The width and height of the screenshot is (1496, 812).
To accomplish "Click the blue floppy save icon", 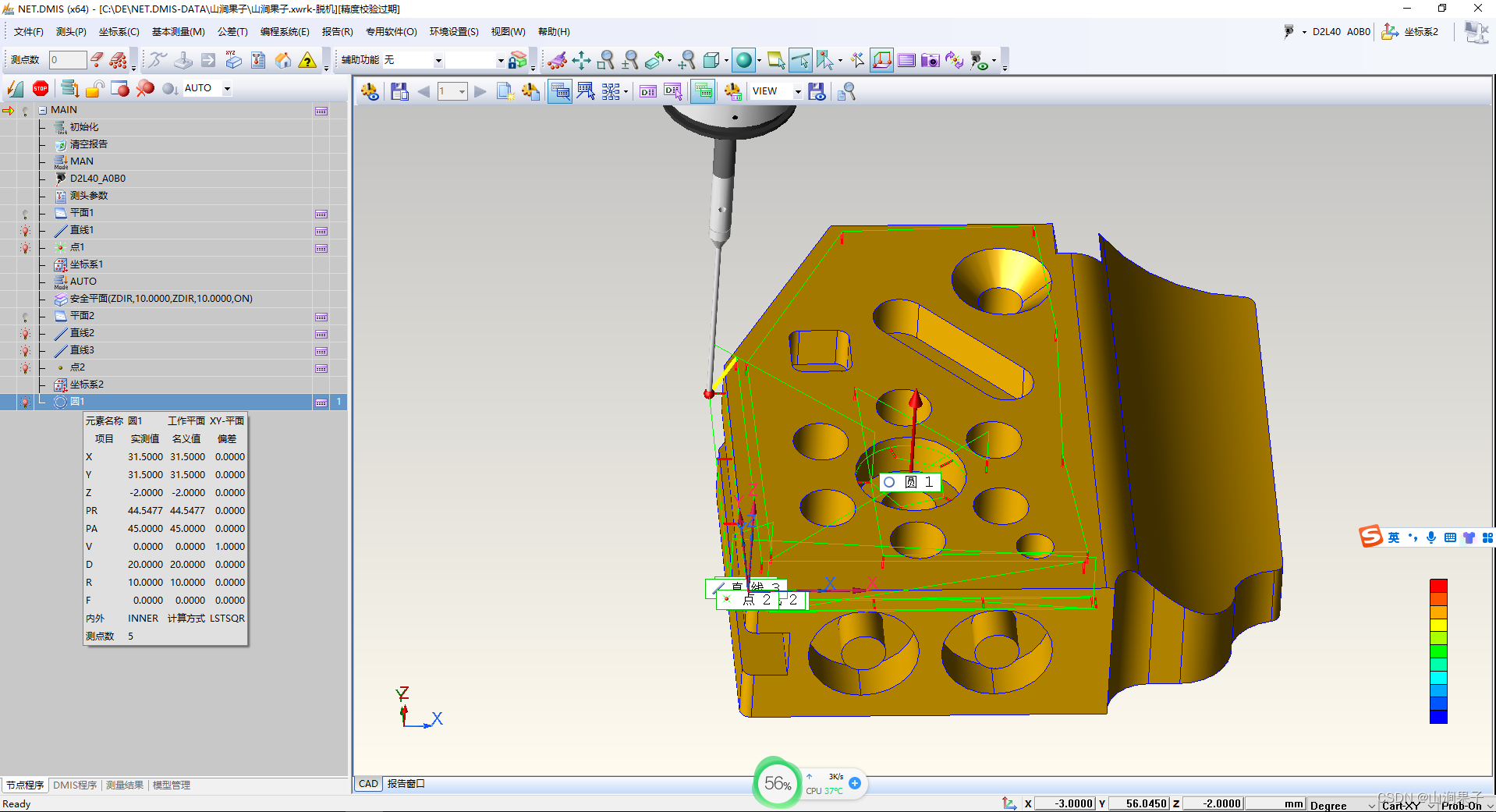I will [x=399, y=91].
